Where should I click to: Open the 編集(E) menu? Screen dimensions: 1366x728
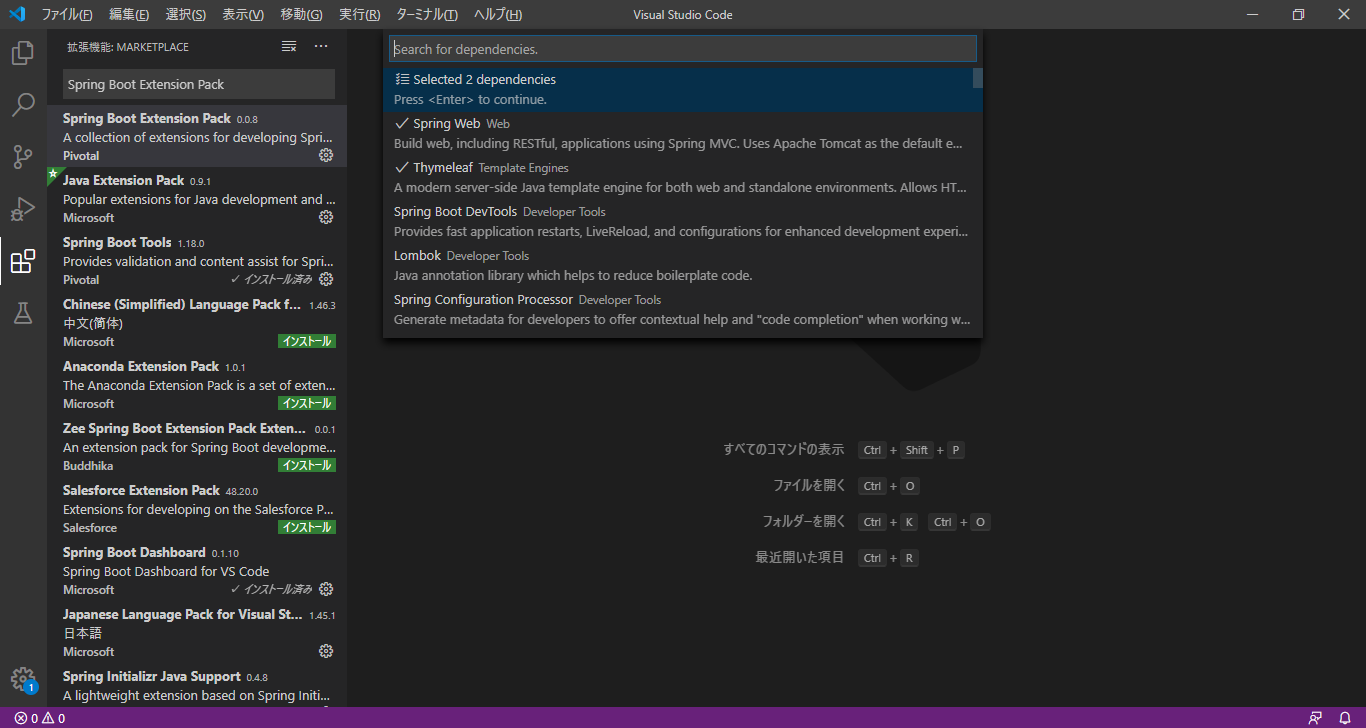coord(129,15)
